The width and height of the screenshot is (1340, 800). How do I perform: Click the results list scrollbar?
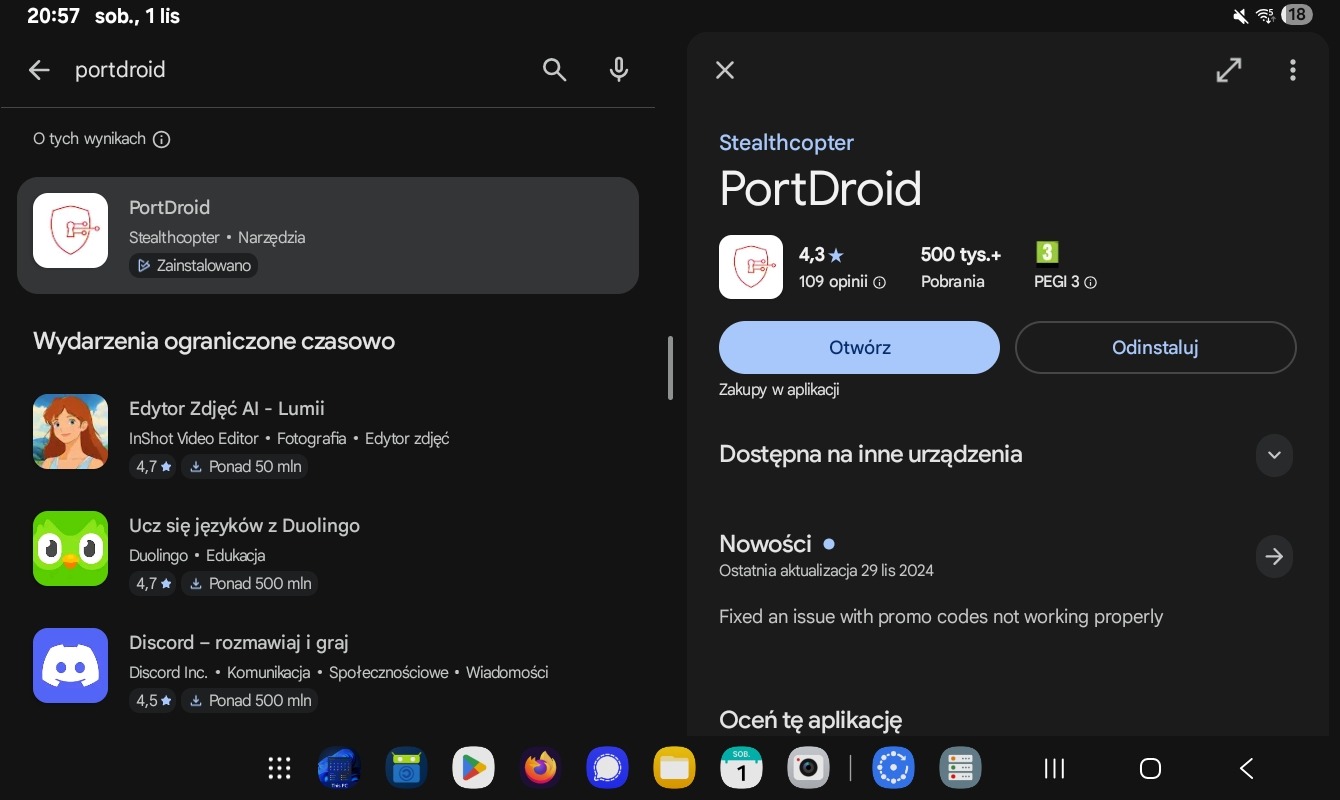point(670,368)
